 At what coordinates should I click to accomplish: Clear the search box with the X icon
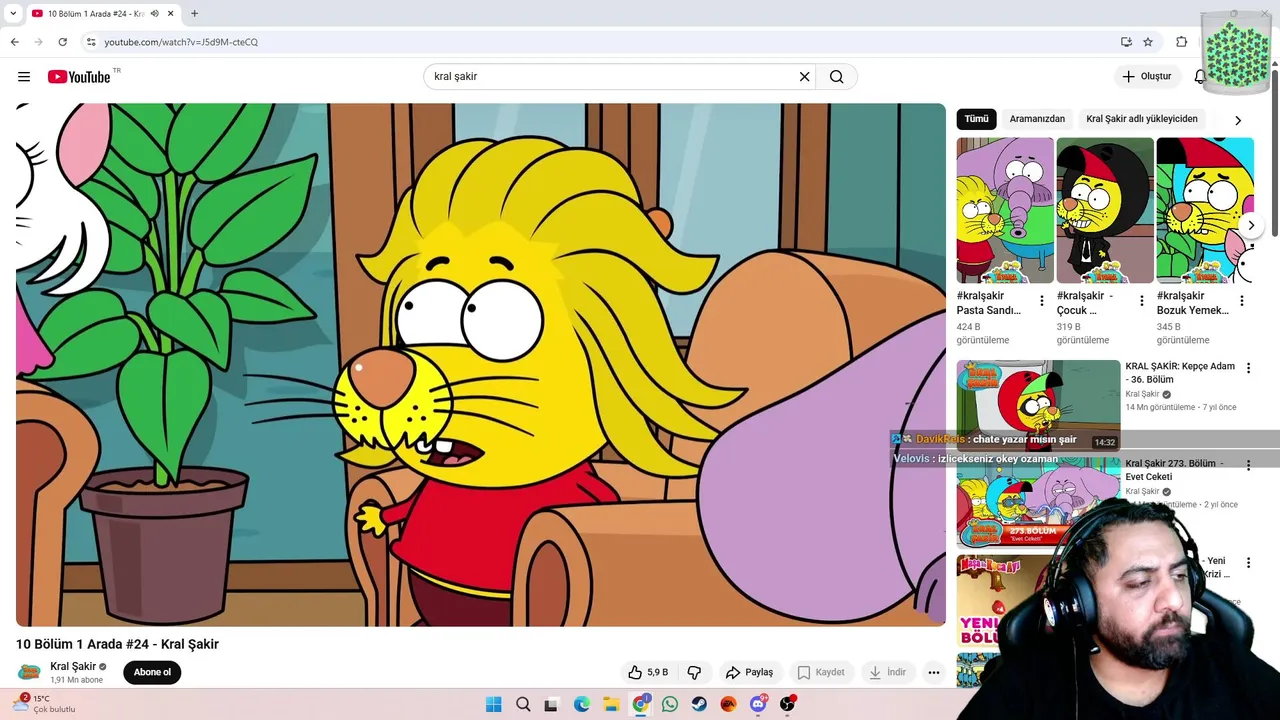[804, 77]
